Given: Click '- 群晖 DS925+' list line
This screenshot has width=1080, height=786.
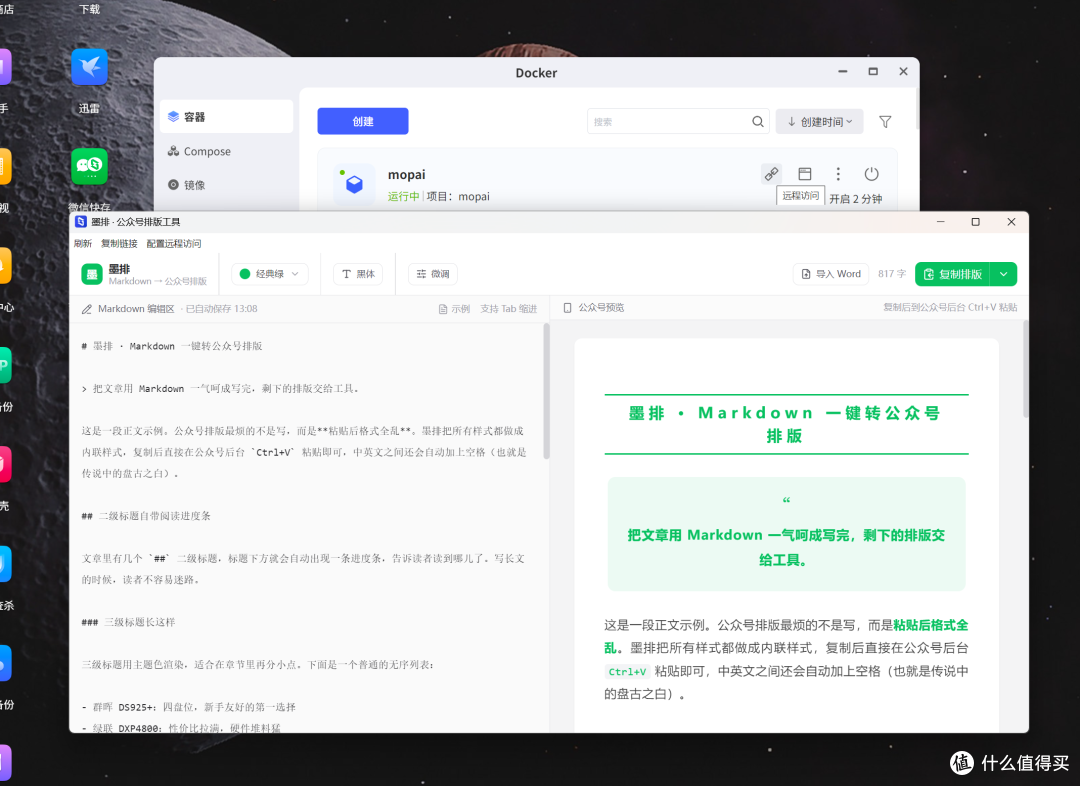Looking at the screenshot, I should click(188, 707).
